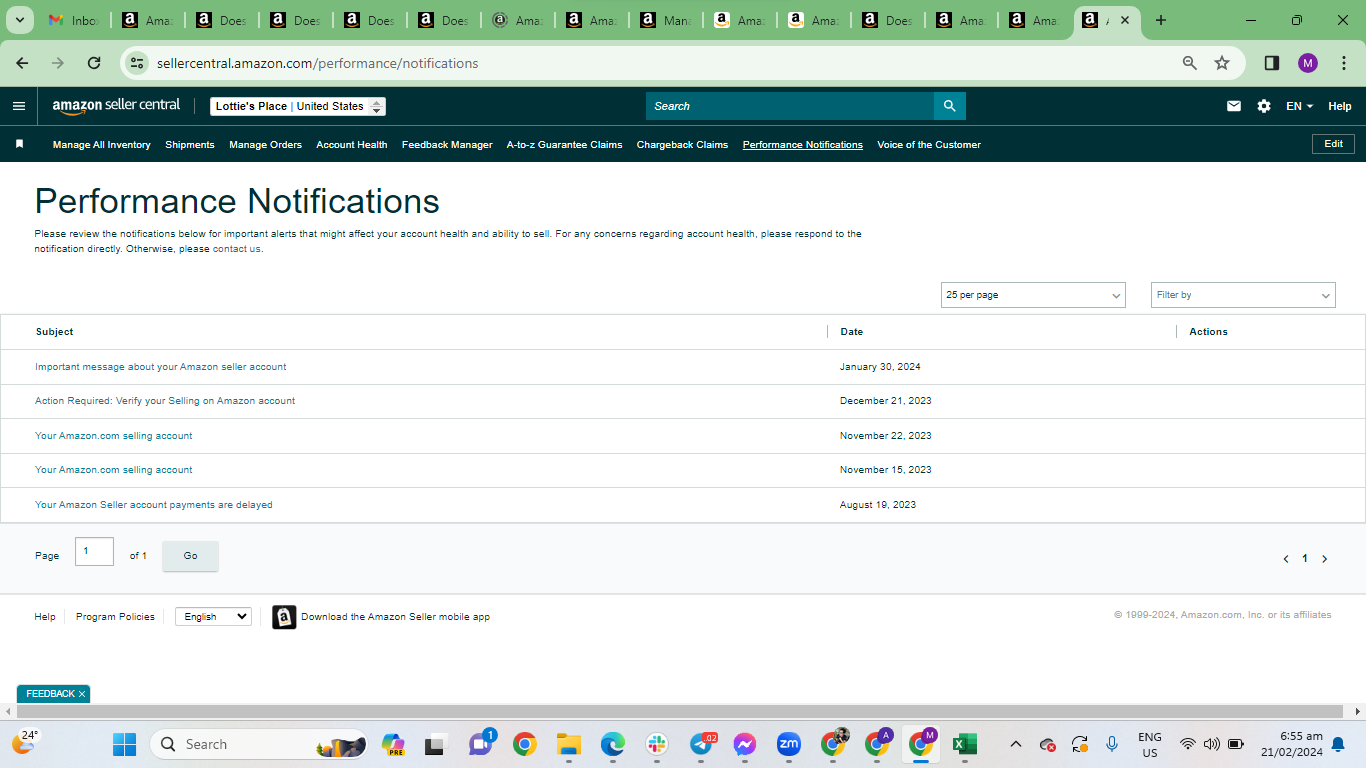Reload the Seller Central page
1366x768 pixels.
(94, 63)
